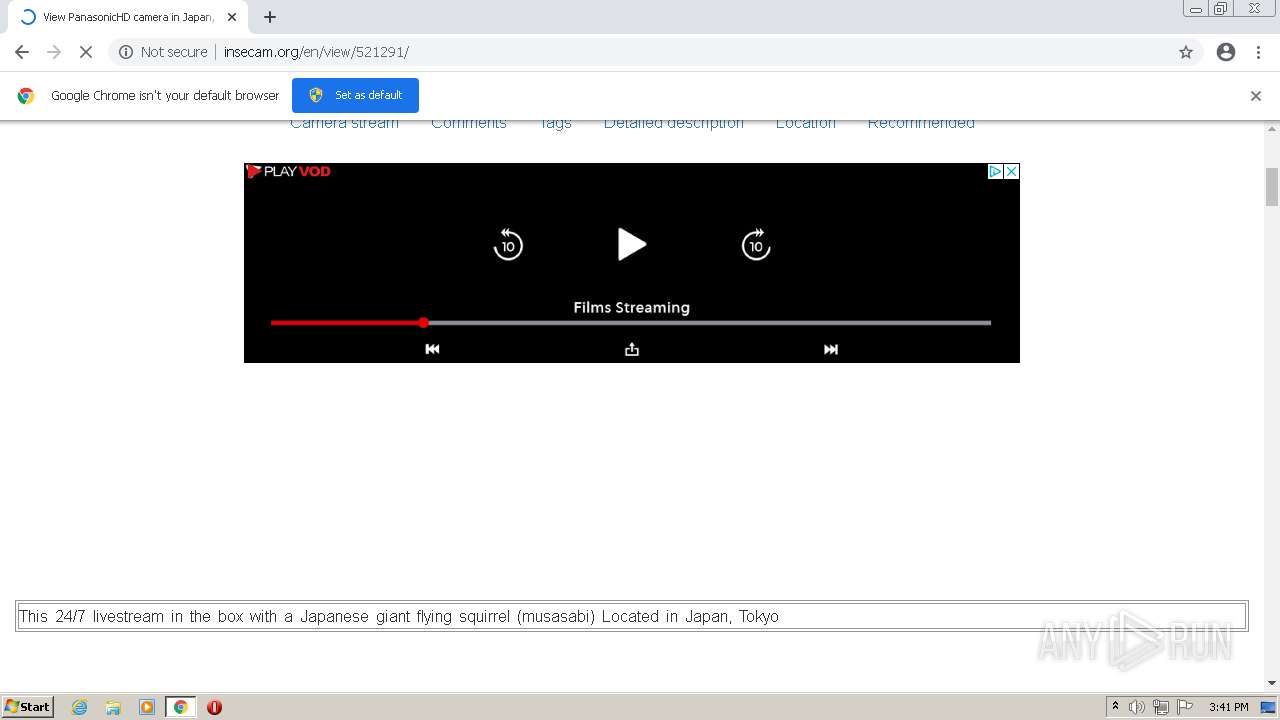The image size is (1280, 720).
Task: Click the scrollbar up arrow
Action: pyautogui.click(x=1272, y=128)
